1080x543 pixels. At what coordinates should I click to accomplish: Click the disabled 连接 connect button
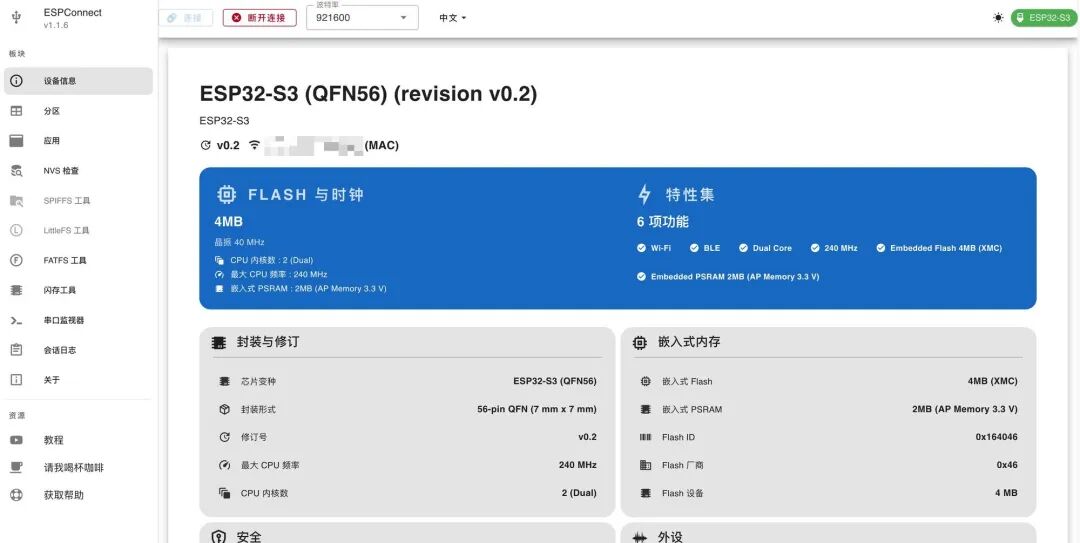[186, 18]
